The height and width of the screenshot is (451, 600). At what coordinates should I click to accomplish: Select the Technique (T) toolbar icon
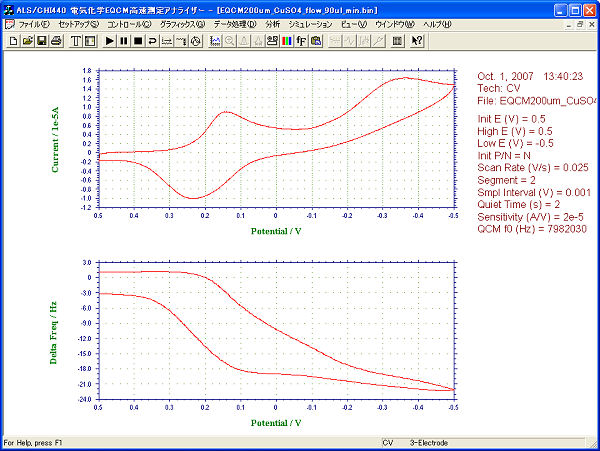[76, 41]
